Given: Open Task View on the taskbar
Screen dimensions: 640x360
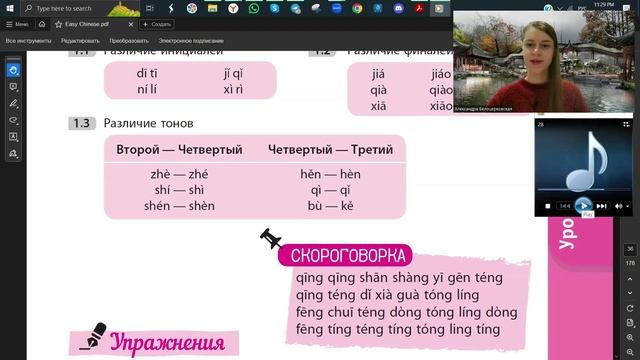Looking at the screenshot, I should [150, 8].
